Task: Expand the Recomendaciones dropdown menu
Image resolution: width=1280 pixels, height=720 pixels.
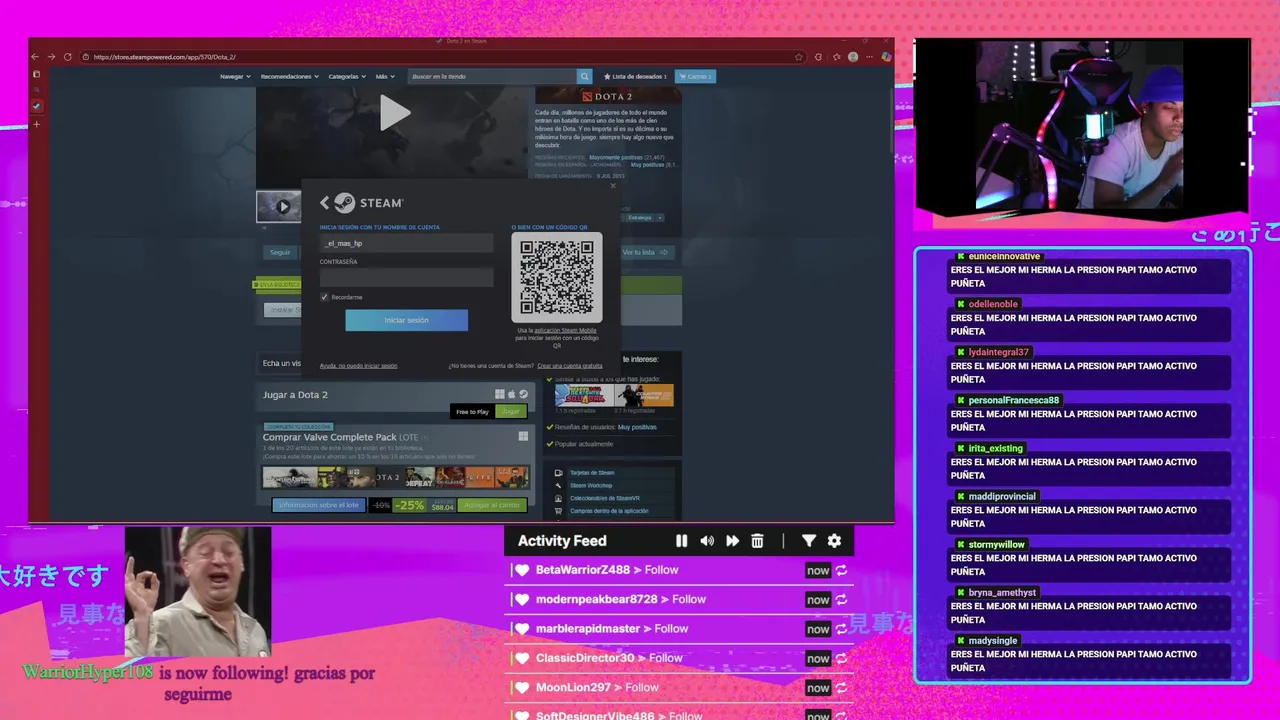Action: (x=290, y=76)
